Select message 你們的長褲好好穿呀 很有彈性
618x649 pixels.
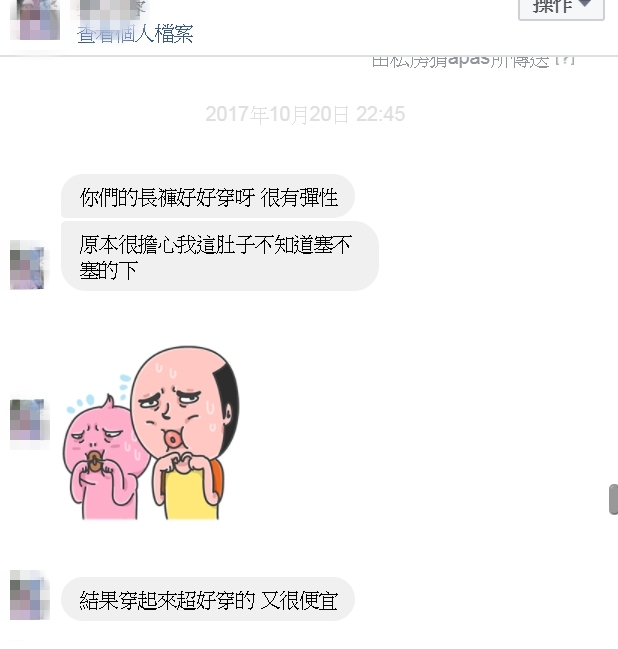point(208,196)
